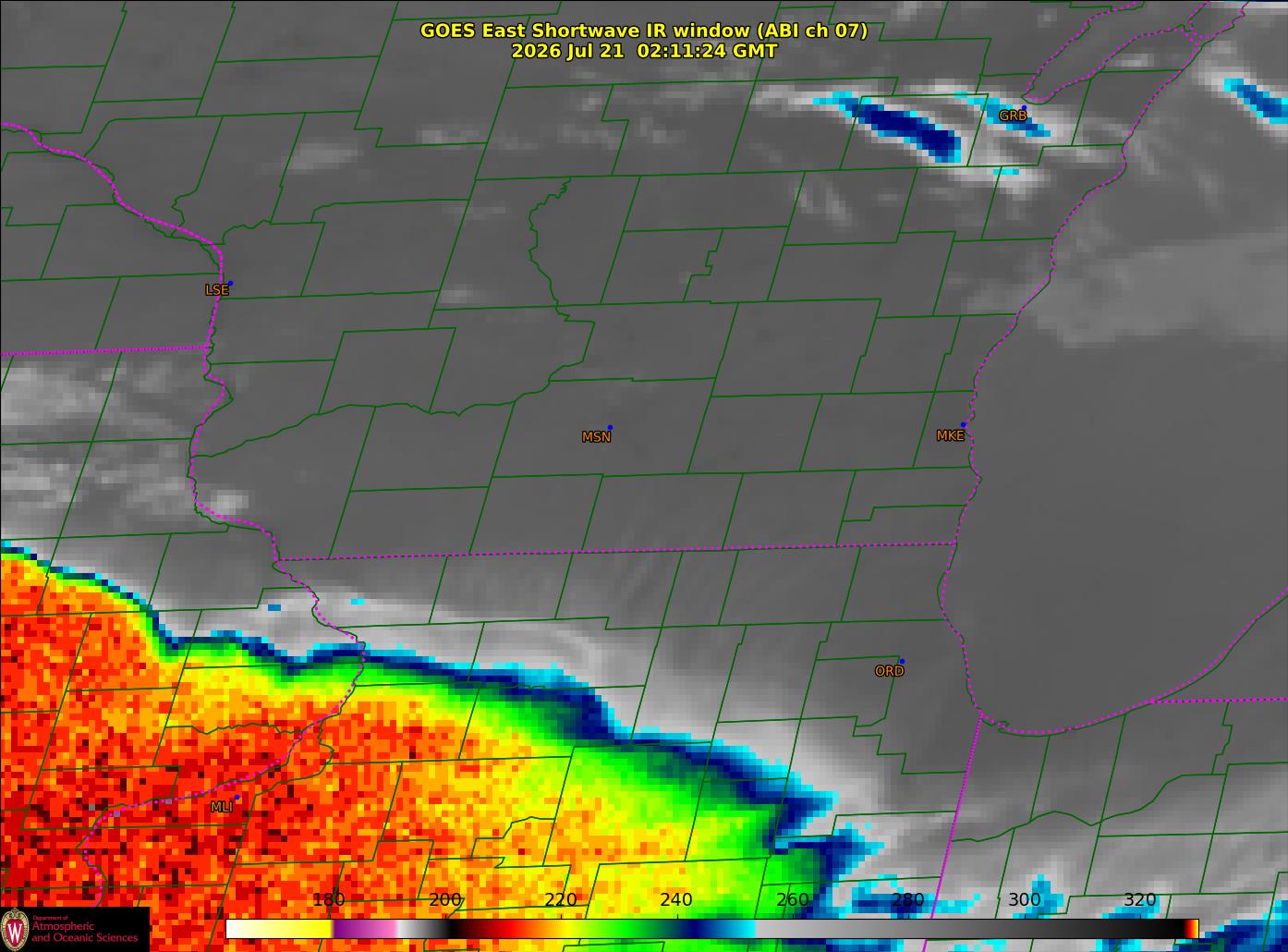
Task: Click the 240 green colorbar value
Action: pyautogui.click(x=676, y=899)
